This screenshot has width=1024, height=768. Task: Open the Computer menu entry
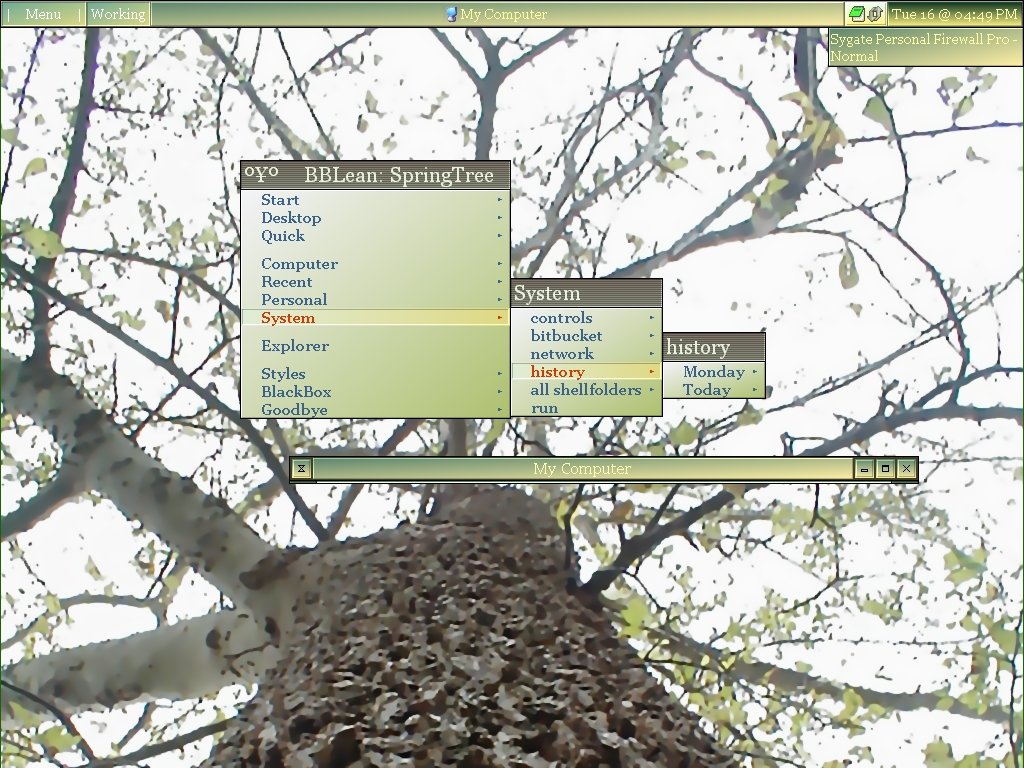376,264
